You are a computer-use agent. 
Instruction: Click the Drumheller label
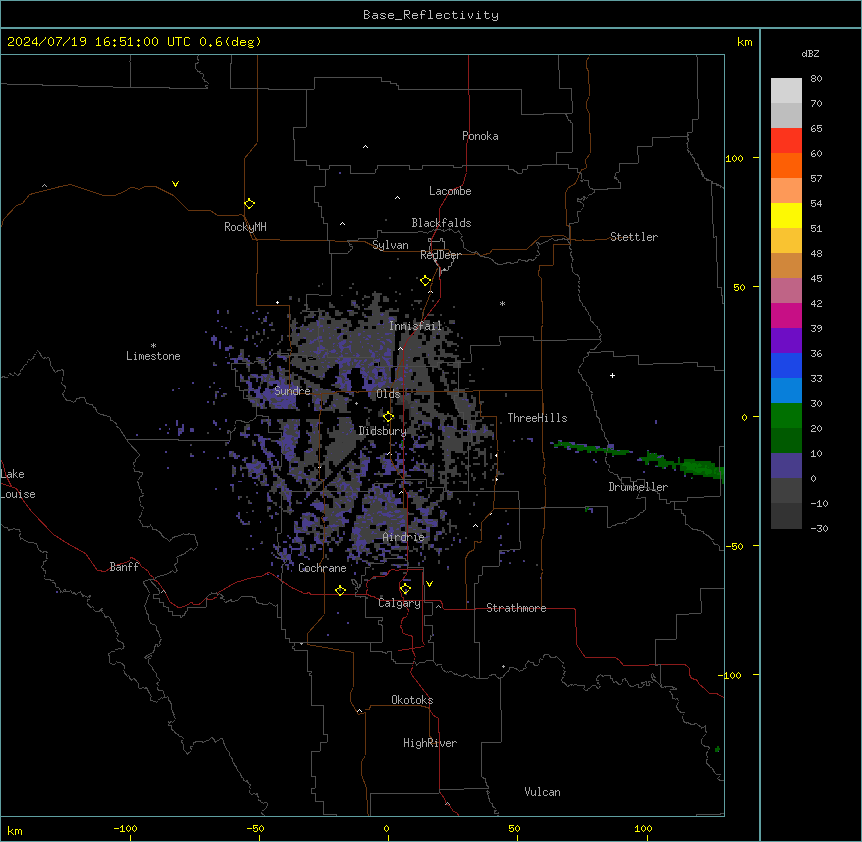[x=638, y=487]
